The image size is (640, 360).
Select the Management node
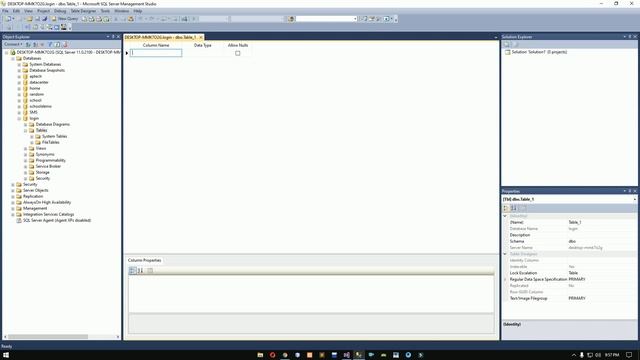35,208
